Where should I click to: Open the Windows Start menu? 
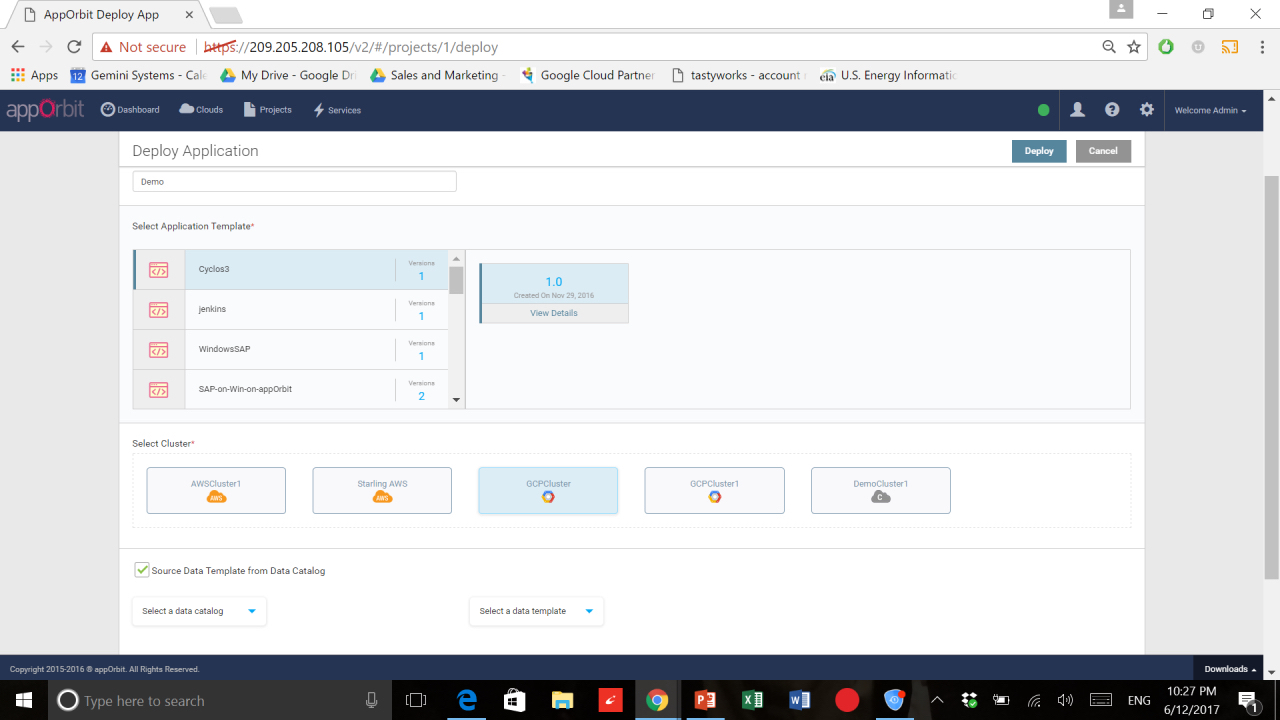tap(23, 700)
